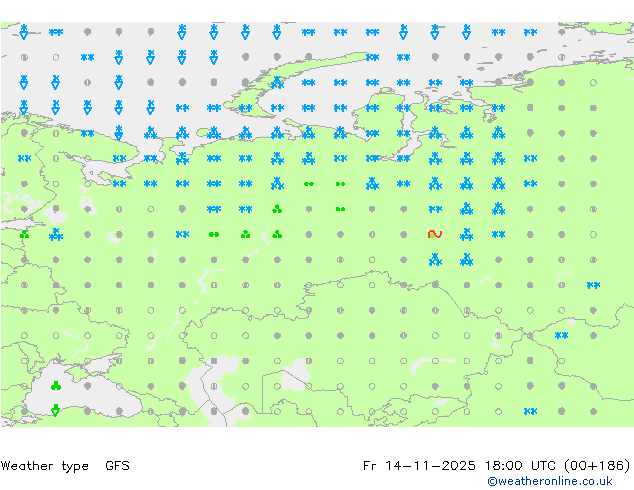
Task: Click the red freezing rain symbol
Action: [x=435, y=234]
